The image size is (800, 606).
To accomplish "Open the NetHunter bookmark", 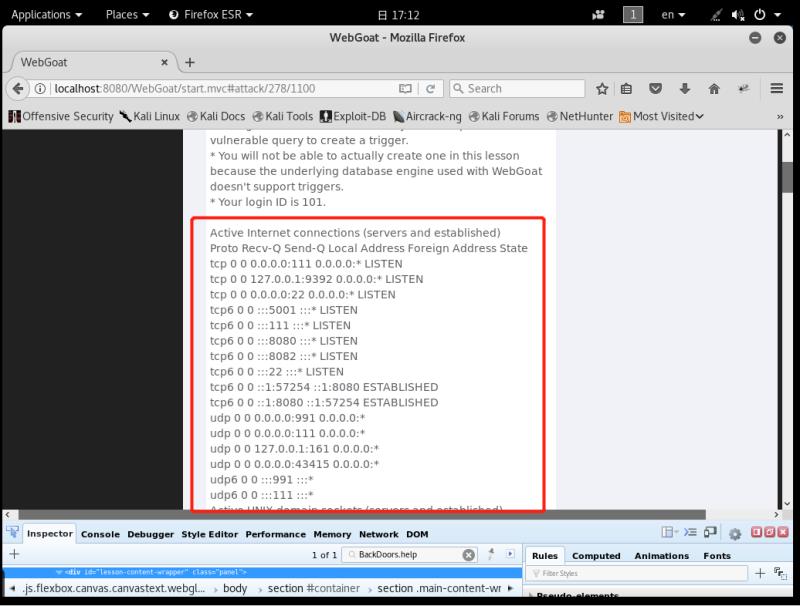I will pyautogui.click(x=580, y=116).
